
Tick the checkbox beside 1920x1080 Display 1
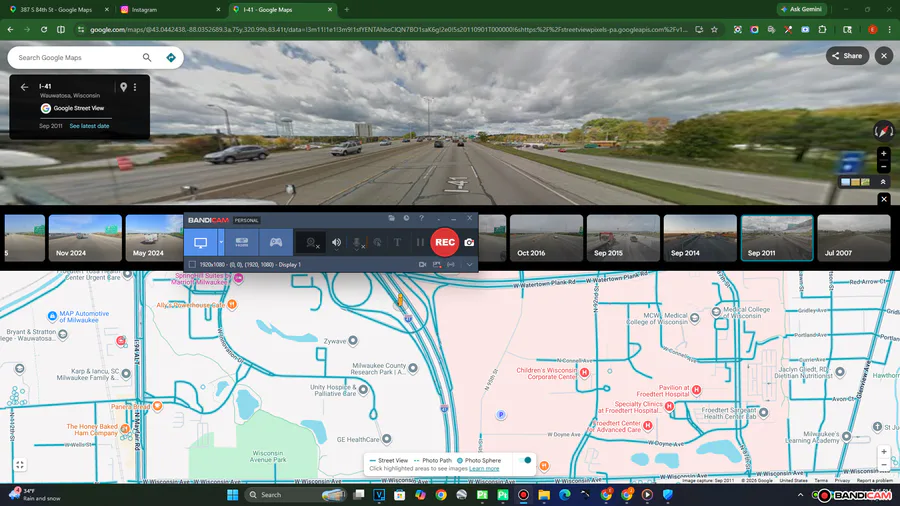(x=192, y=264)
